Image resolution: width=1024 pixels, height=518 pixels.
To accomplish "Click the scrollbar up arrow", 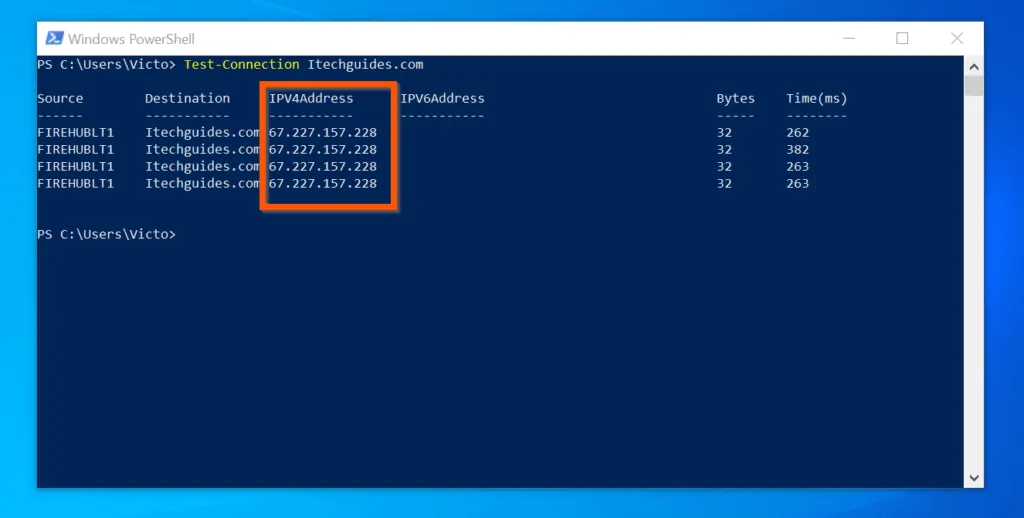I will pyautogui.click(x=974, y=67).
